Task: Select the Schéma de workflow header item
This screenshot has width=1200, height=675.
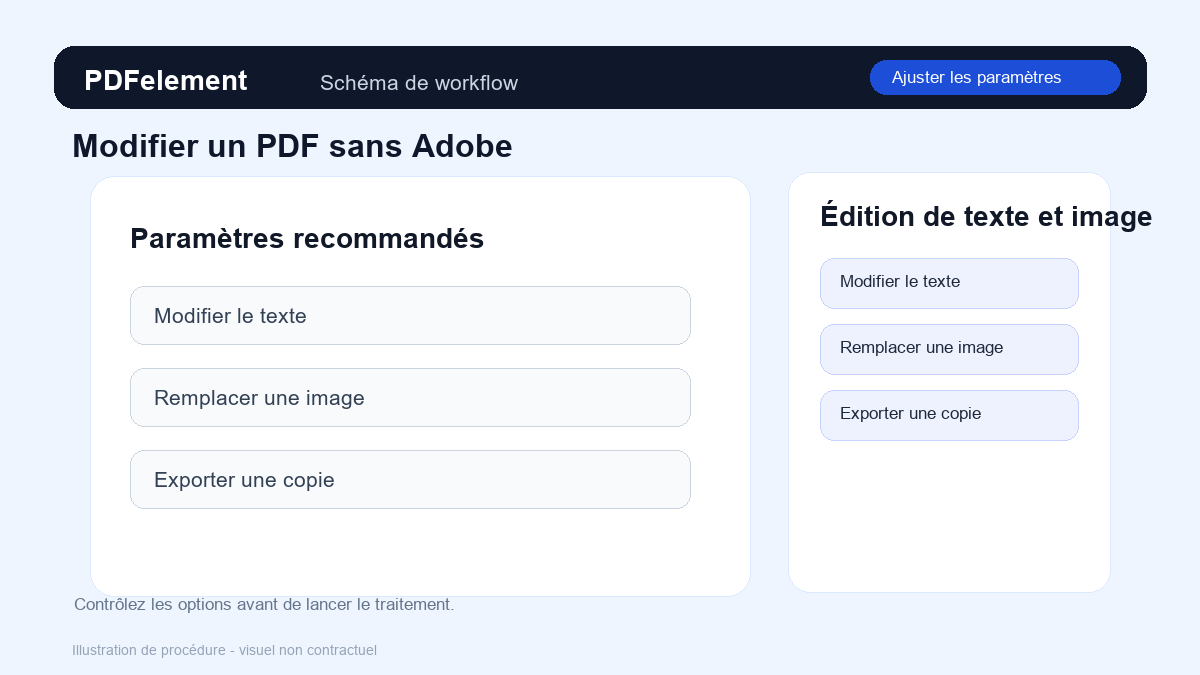Action: coord(419,83)
